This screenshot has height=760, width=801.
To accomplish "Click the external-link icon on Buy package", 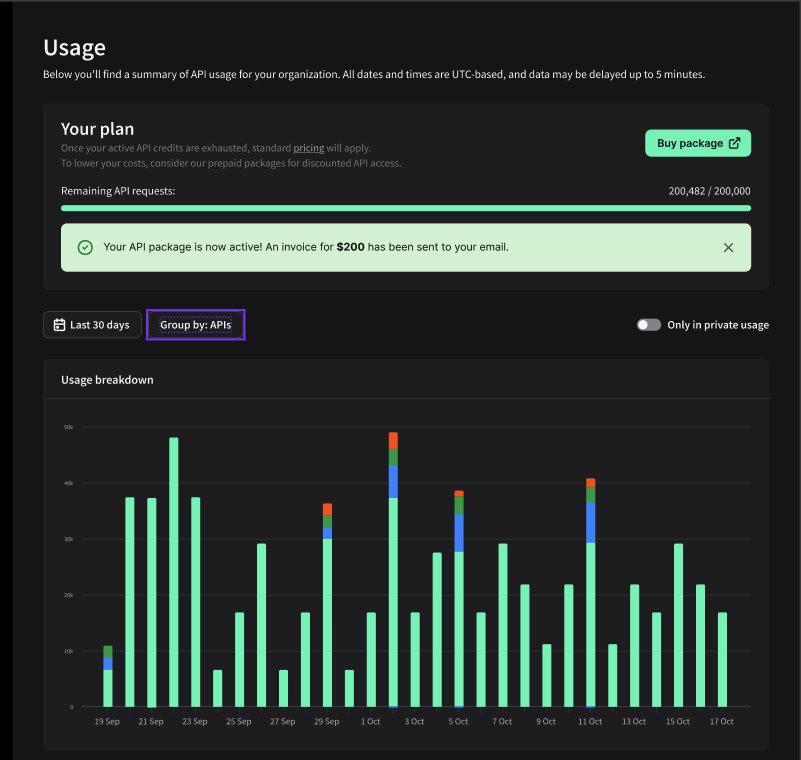I will [737, 143].
